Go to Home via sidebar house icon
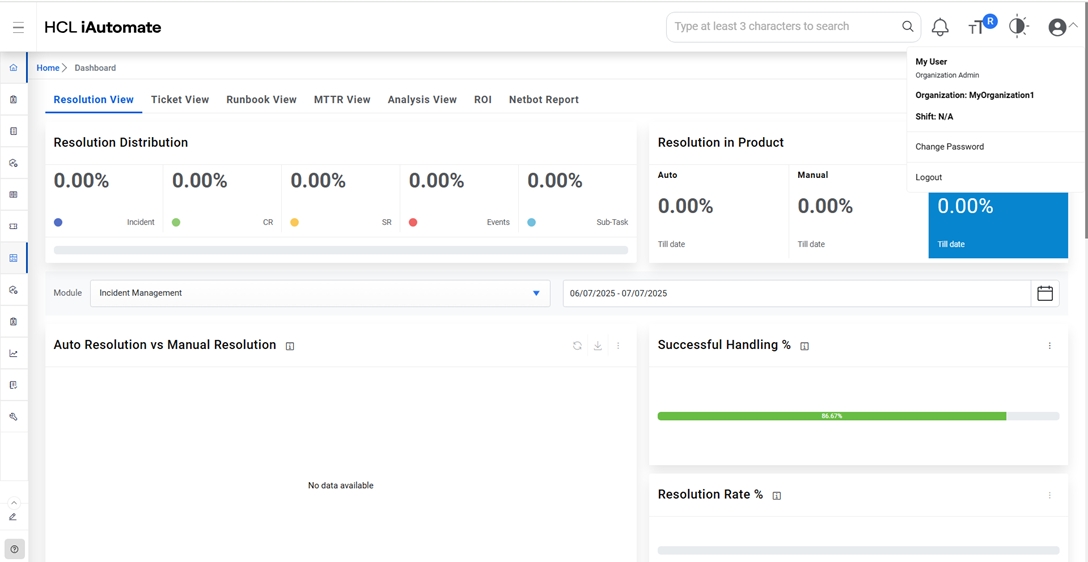Image resolution: width=1088 pixels, height=562 pixels. (13, 68)
